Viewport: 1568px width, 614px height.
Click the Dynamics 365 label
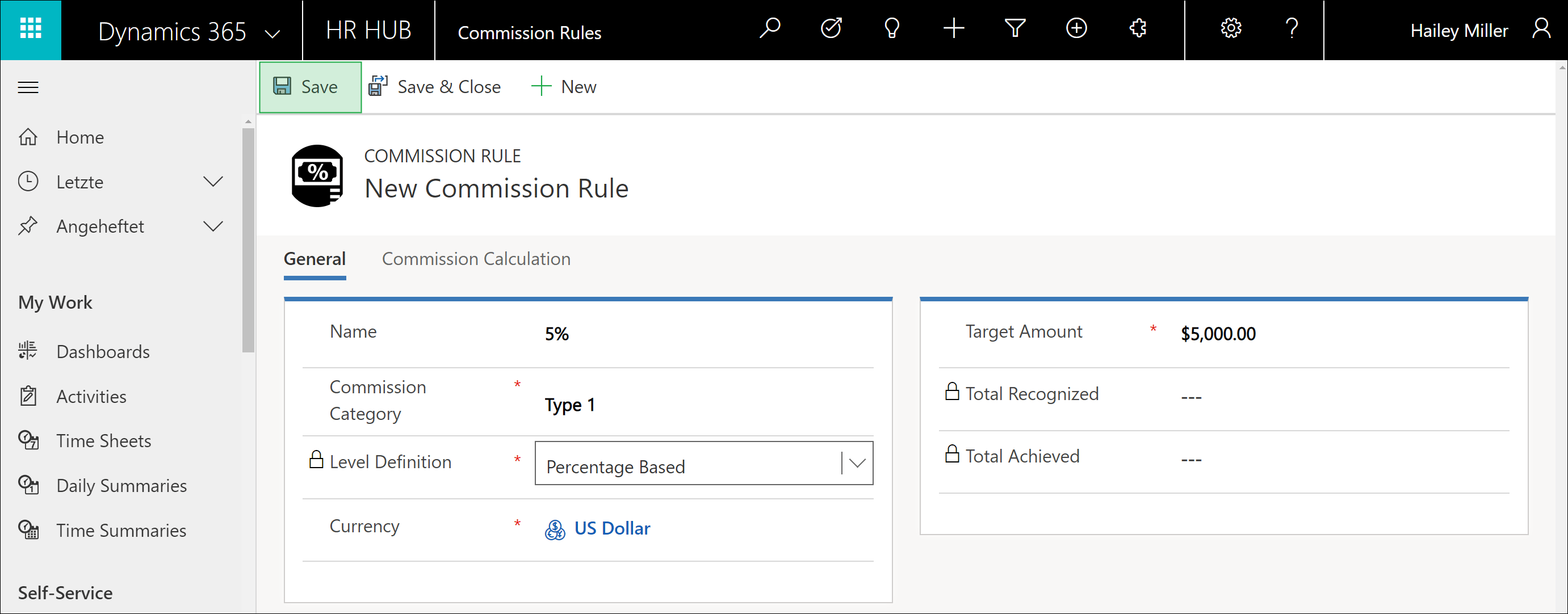point(171,31)
